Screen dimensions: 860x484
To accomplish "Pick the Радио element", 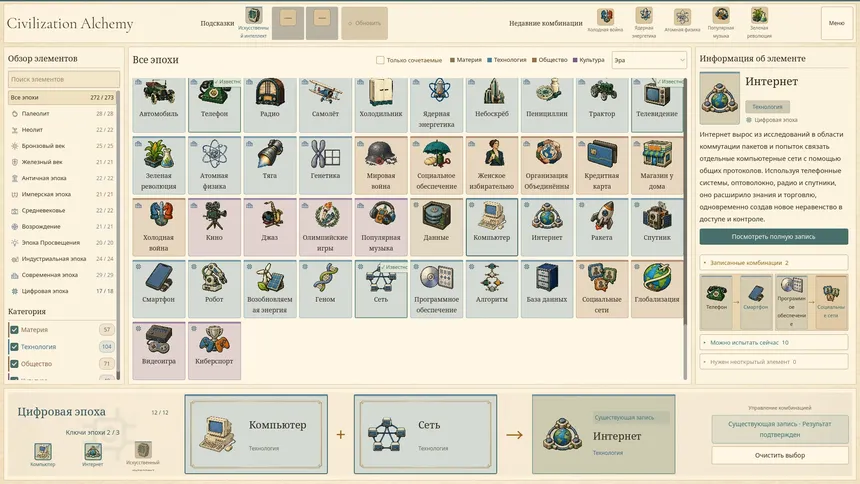I will click(269, 104).
